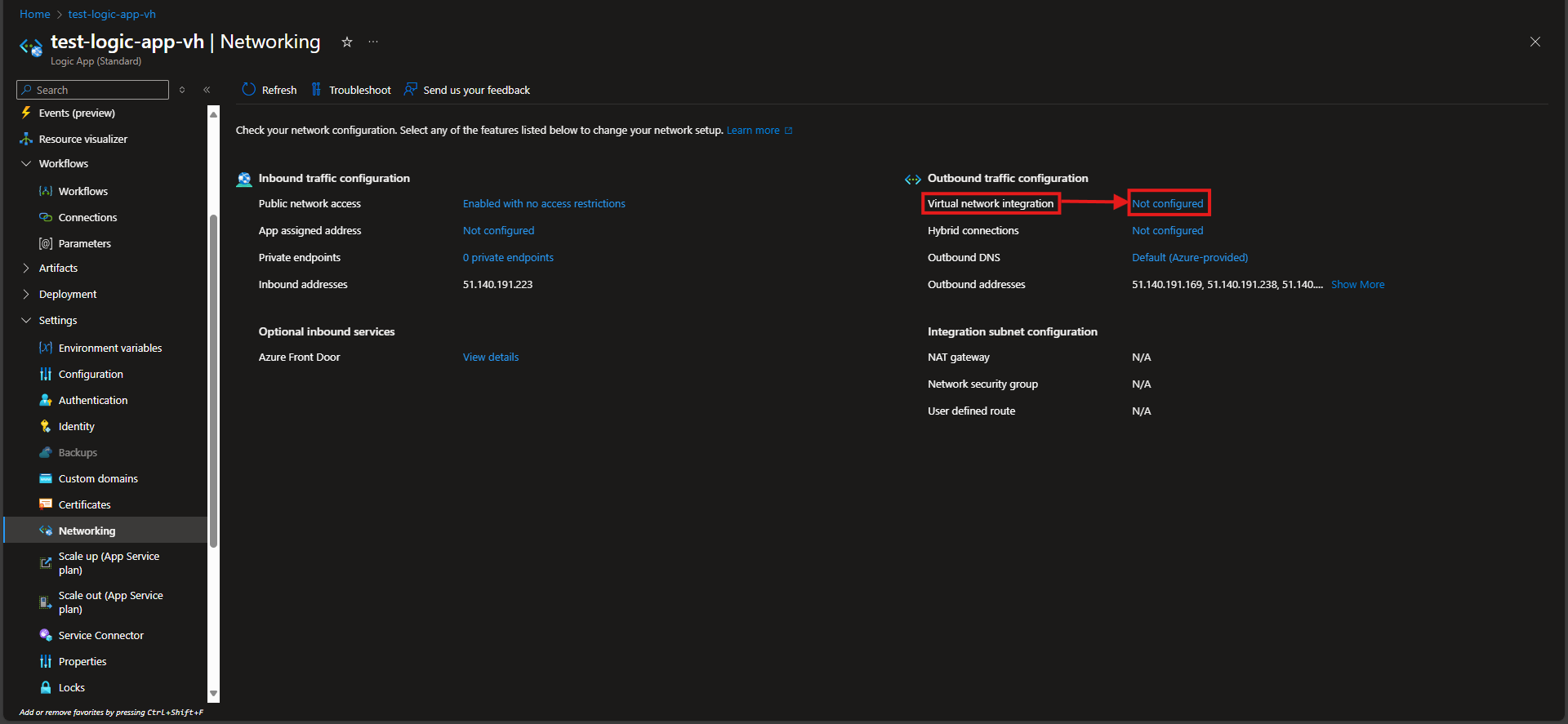Screen dimensions: 1568x724
Task: Click the Properties icon in sidebar
Action: [x=46, y=661]
